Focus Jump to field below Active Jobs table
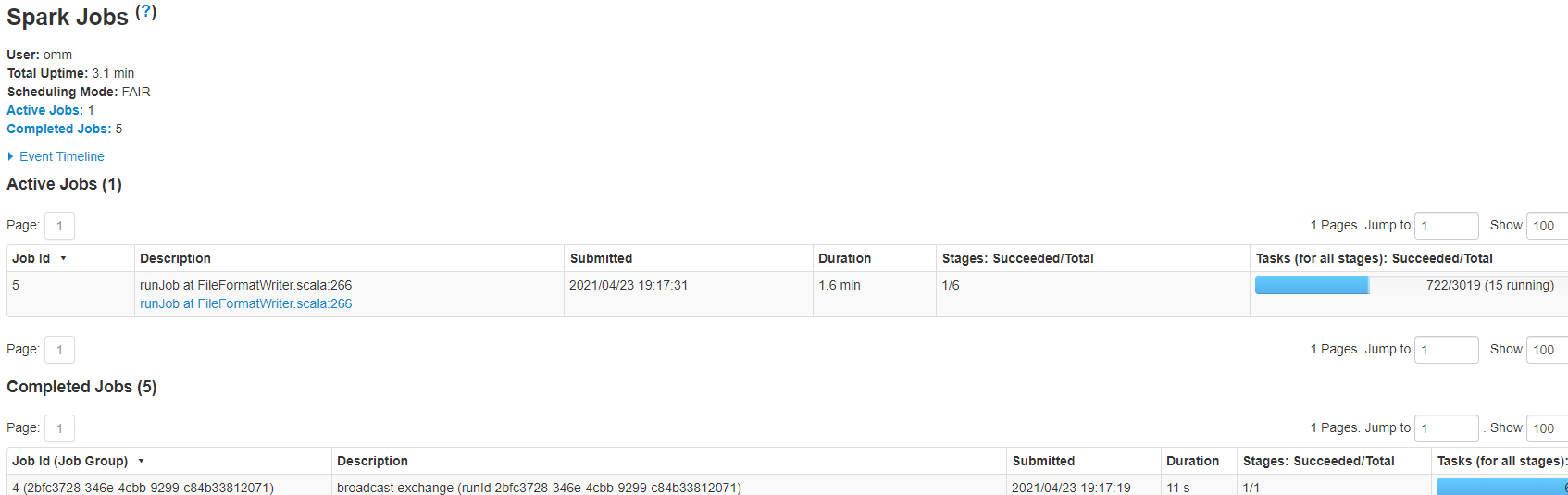The image size is (1568, 495). (x=1447, y=350)
